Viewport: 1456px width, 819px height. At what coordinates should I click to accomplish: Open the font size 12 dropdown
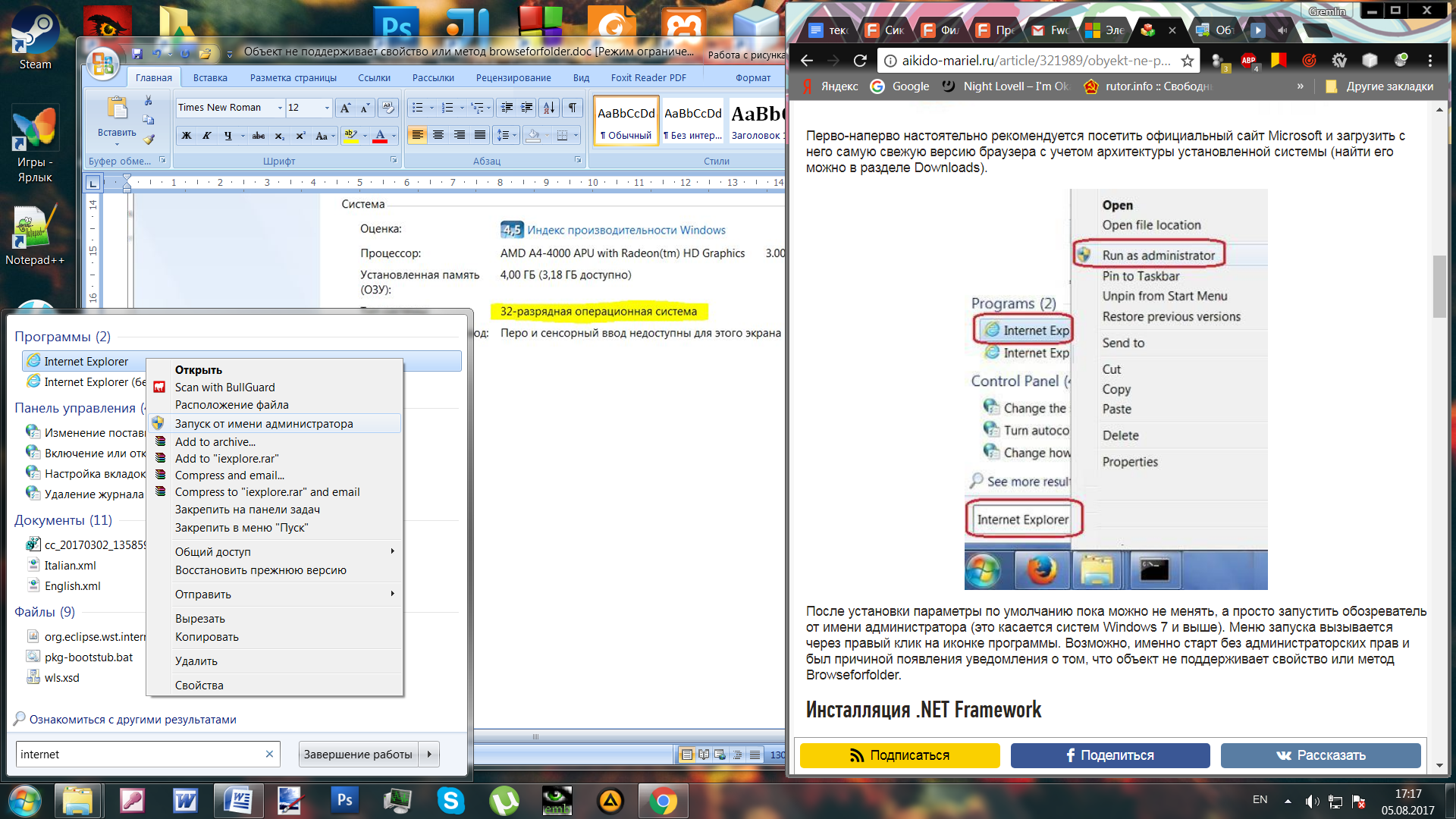click(x=327, y=108)
